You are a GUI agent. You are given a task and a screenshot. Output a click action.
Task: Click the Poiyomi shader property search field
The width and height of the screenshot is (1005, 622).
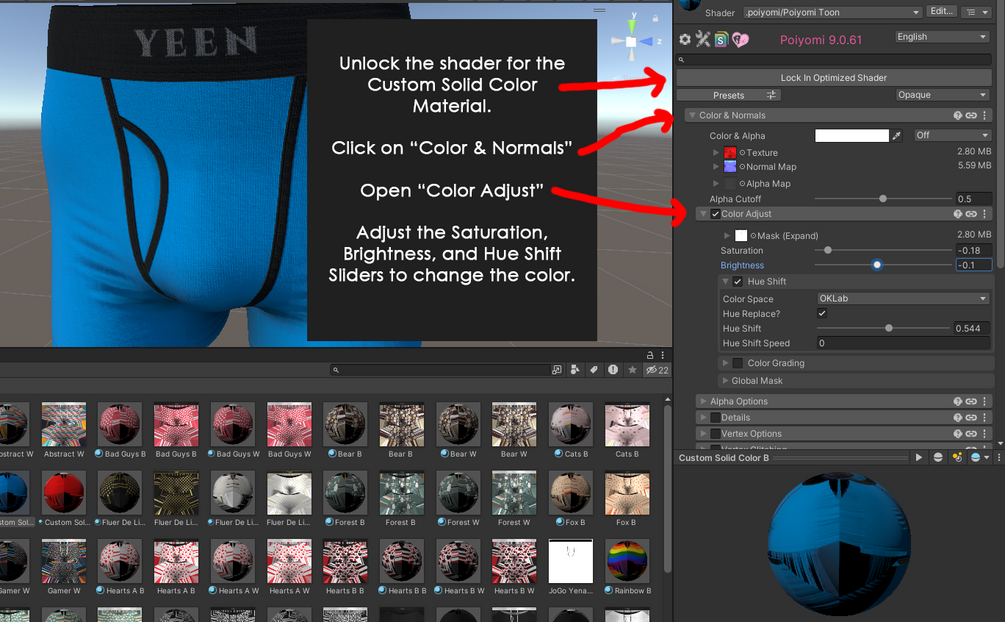tap(834, 60)
